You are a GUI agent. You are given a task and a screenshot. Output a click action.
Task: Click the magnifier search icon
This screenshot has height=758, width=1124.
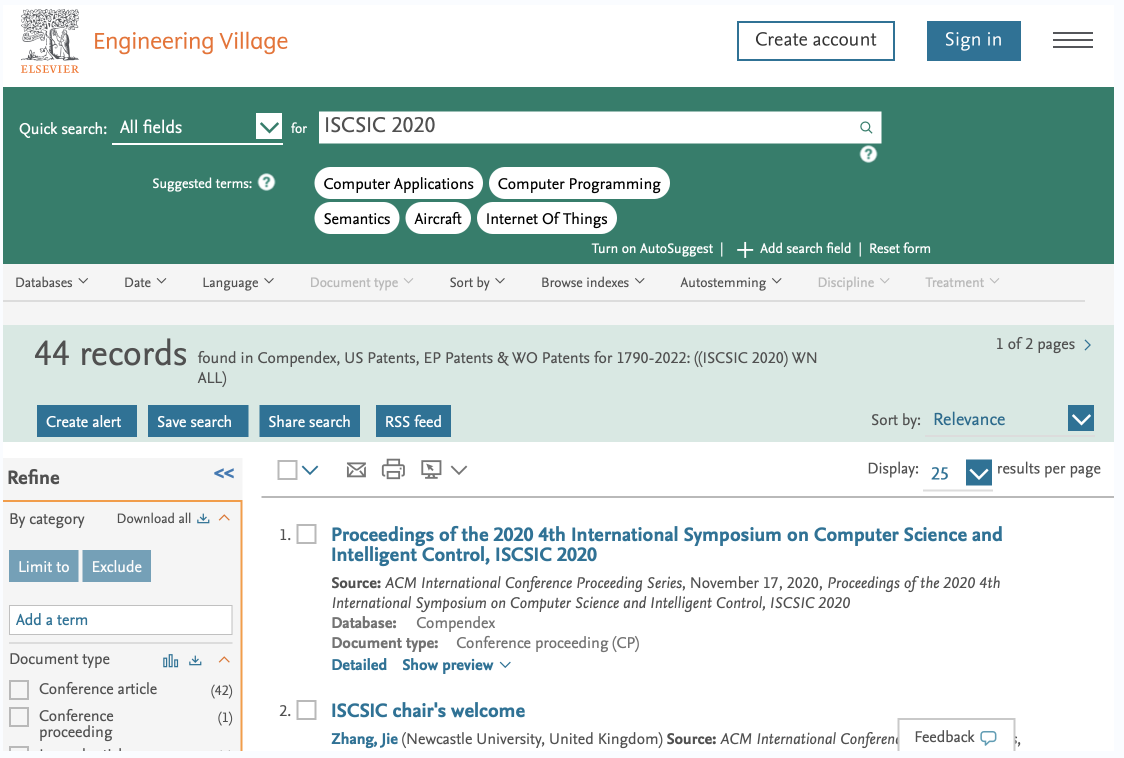[866, 127]
